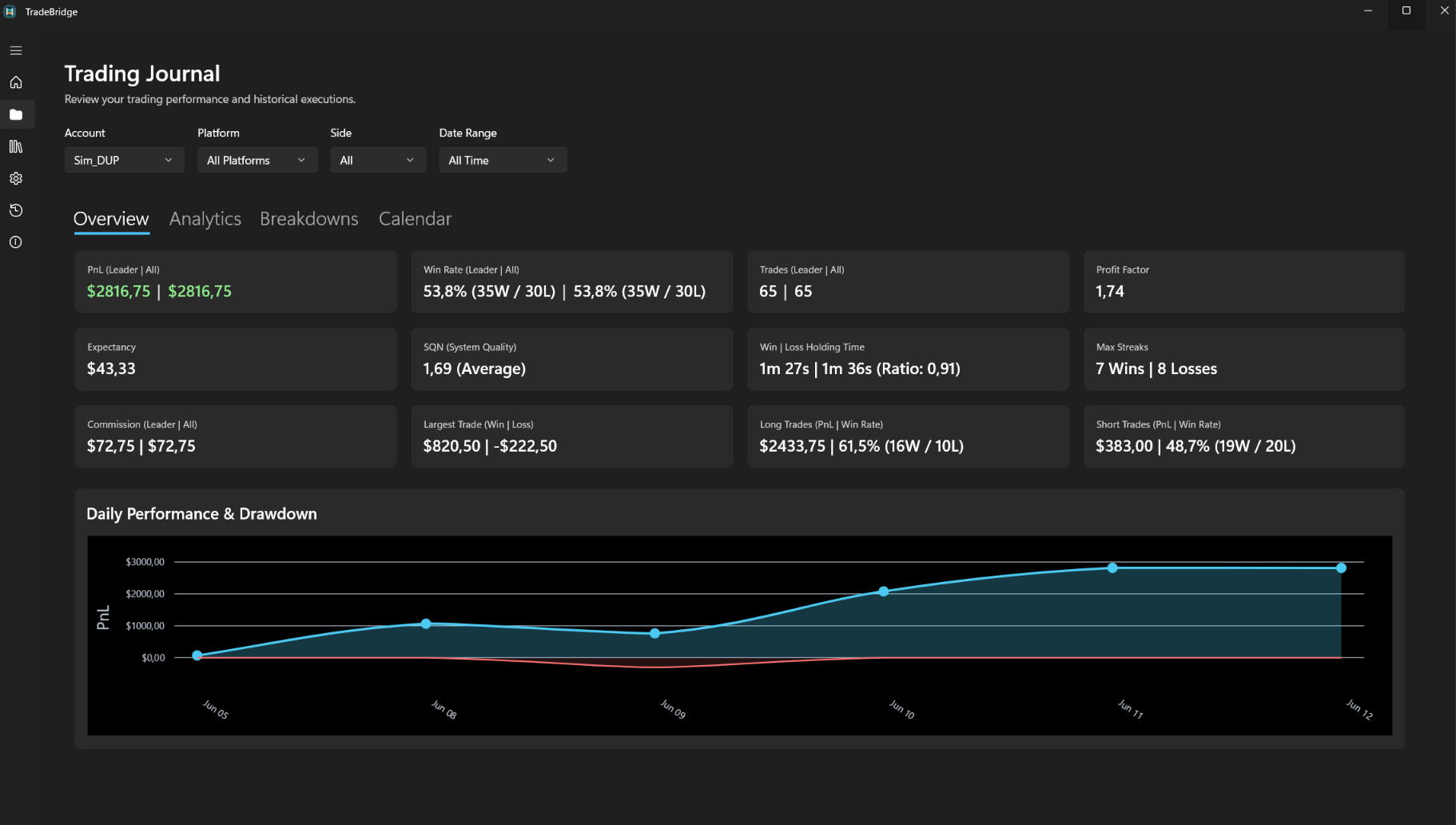
Task: Open the Breakdowns tab
Action: pos(309,219)
